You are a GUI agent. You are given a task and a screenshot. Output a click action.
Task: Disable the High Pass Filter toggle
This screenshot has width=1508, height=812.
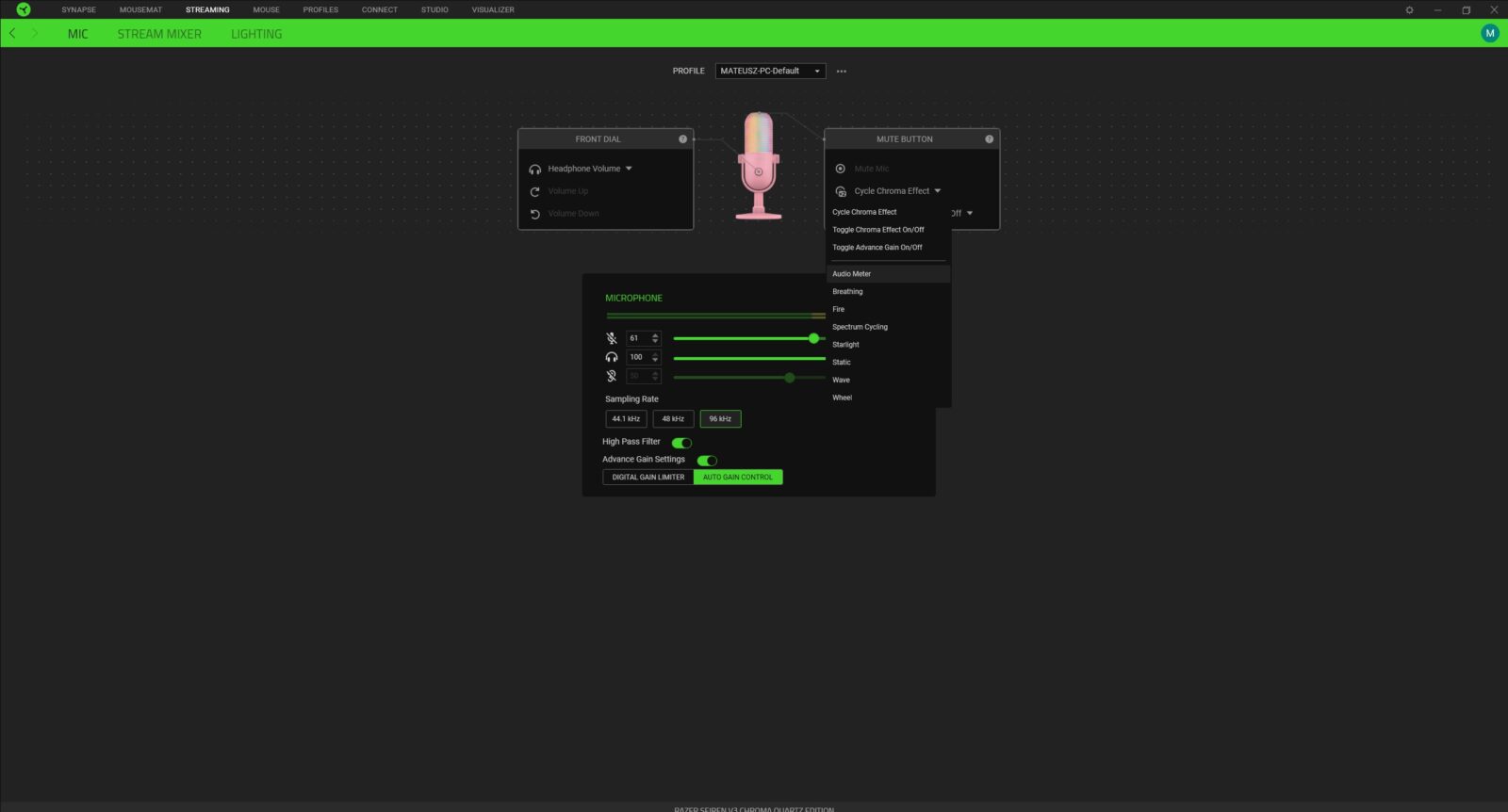click(x=681, y=443)
